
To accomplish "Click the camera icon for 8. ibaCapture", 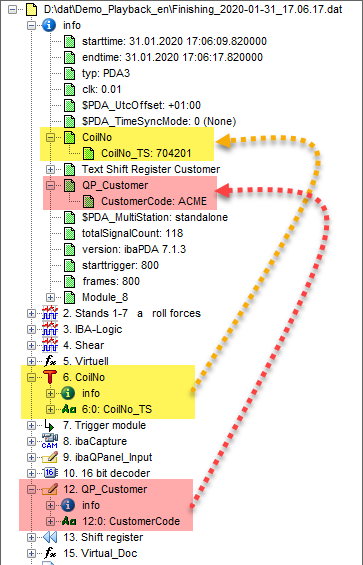I will coord(50,441).
